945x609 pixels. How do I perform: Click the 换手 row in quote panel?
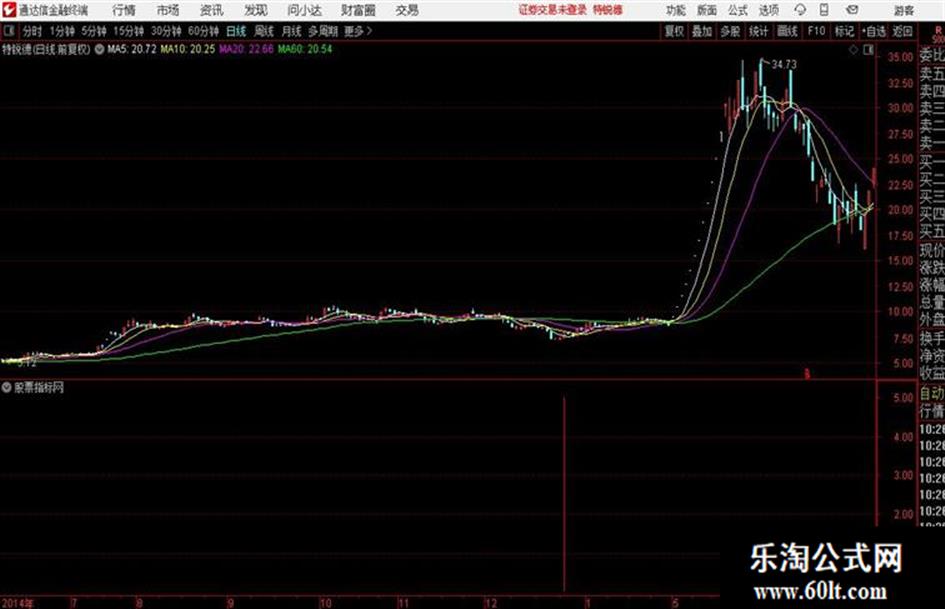pyautogui.click(x=932, y=338)
